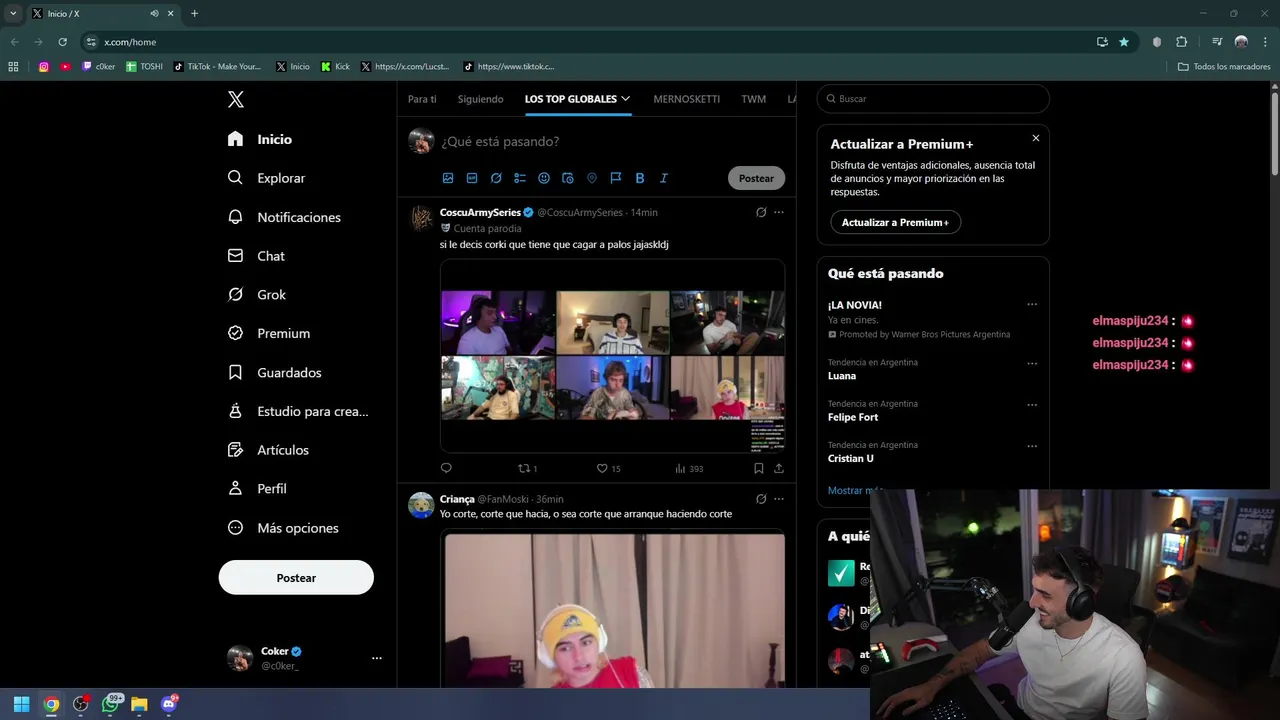Open the Kick bookmark
Viewport: 1280px width, 720px height.
[x=335, y=67]
